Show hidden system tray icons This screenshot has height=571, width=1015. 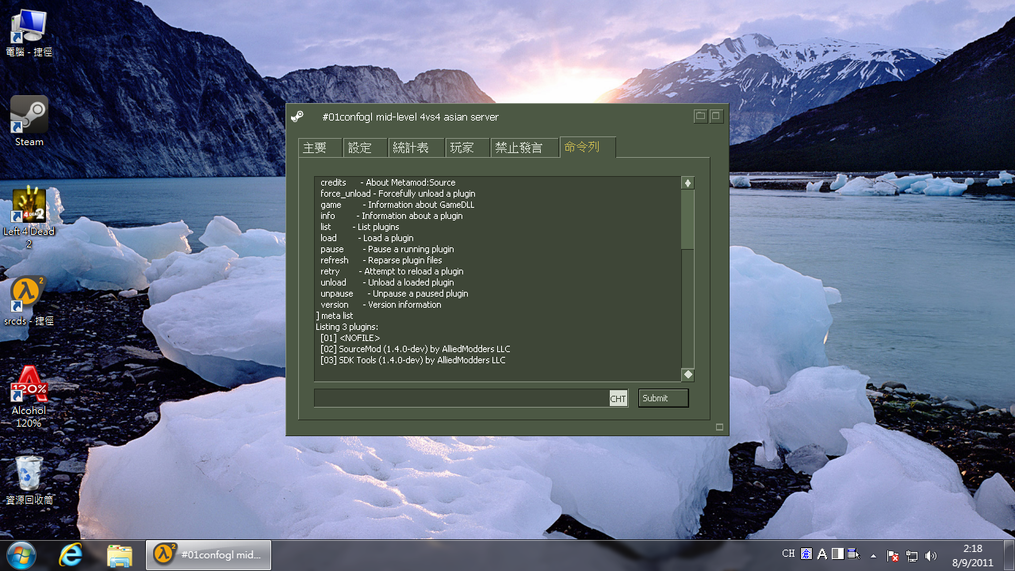873,556
